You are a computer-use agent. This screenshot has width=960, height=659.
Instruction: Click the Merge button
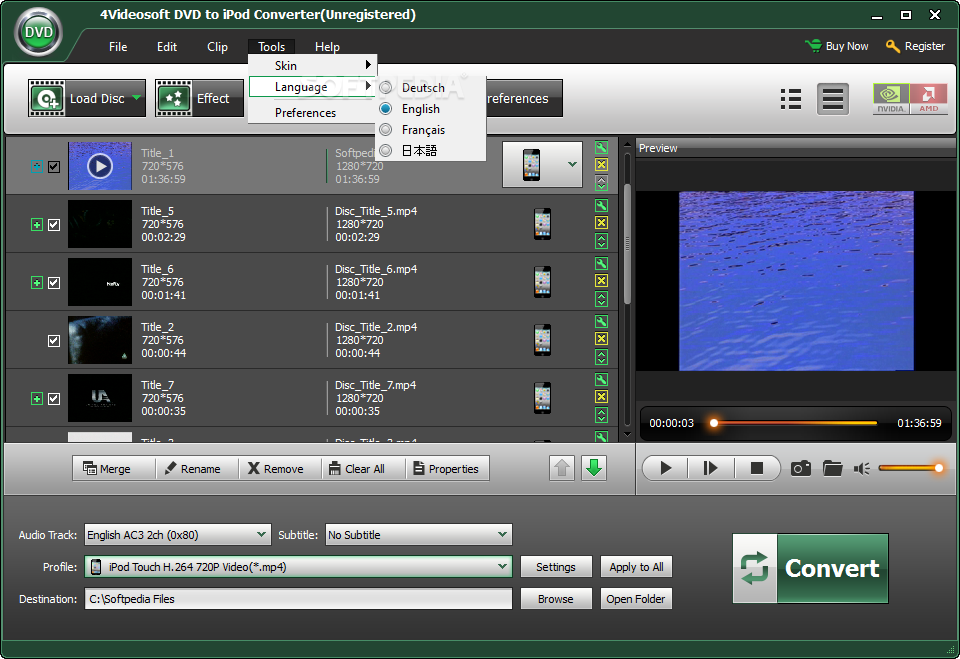click(x=114, y=469)
